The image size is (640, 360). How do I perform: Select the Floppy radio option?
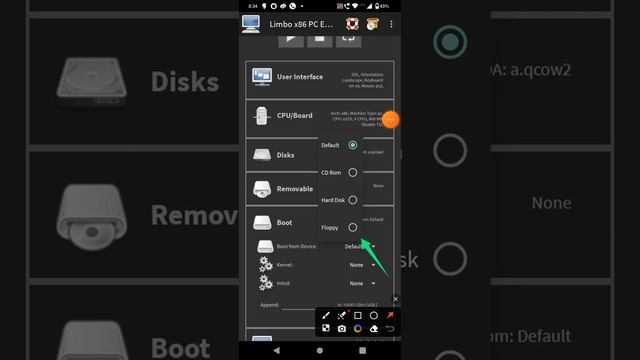coord(353,227)
